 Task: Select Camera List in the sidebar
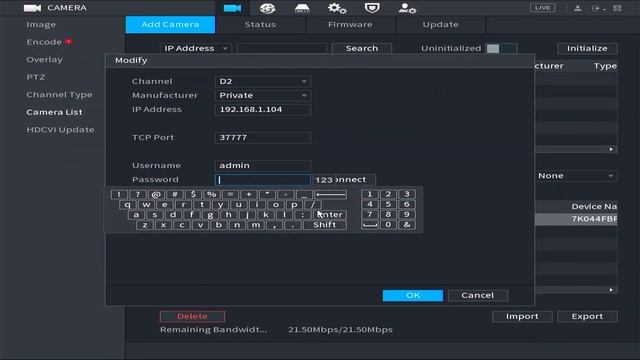54,112
